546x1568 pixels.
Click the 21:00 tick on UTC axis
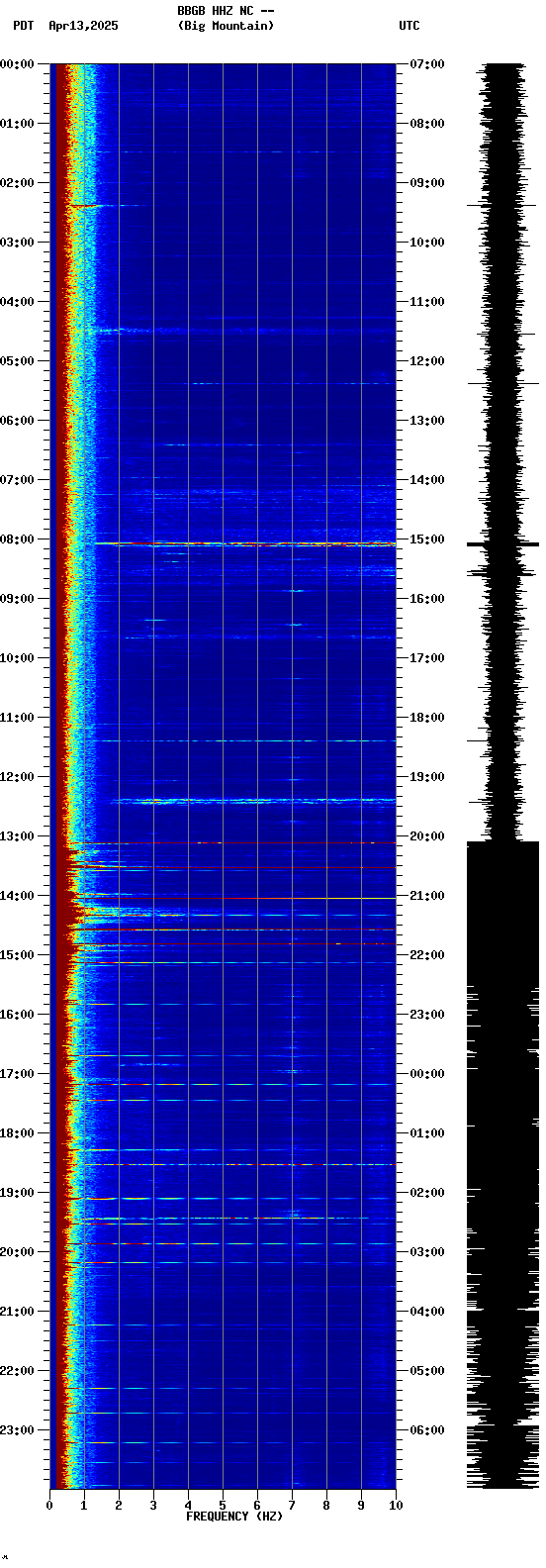click(x=427, y=896)
